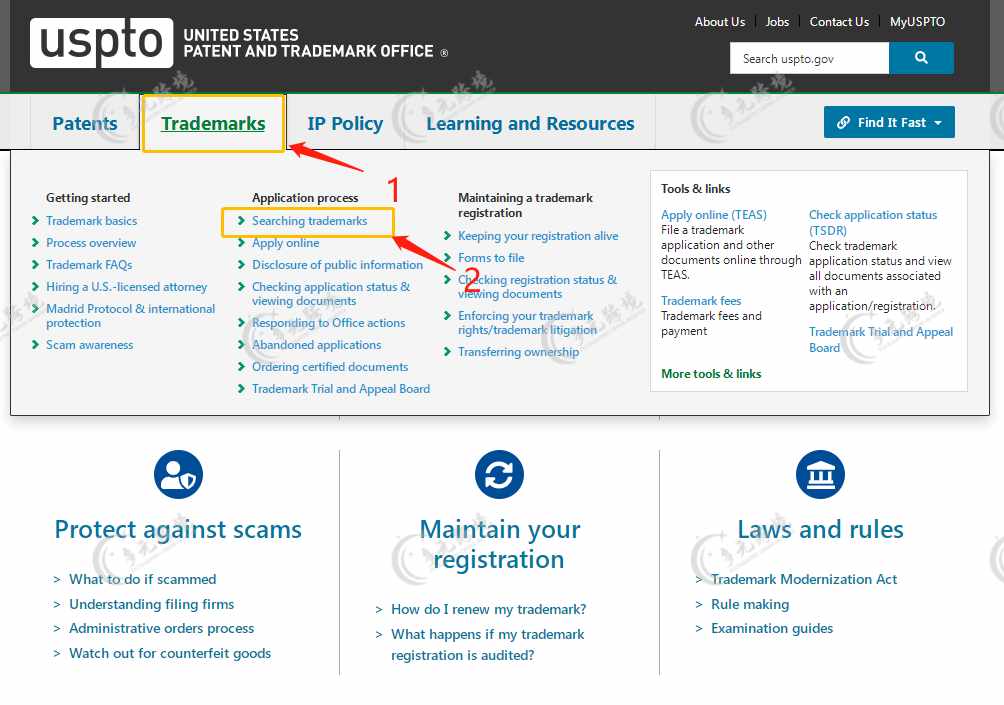Open the Patents menu
1004x705 pixels.
[x=85, y=123]
